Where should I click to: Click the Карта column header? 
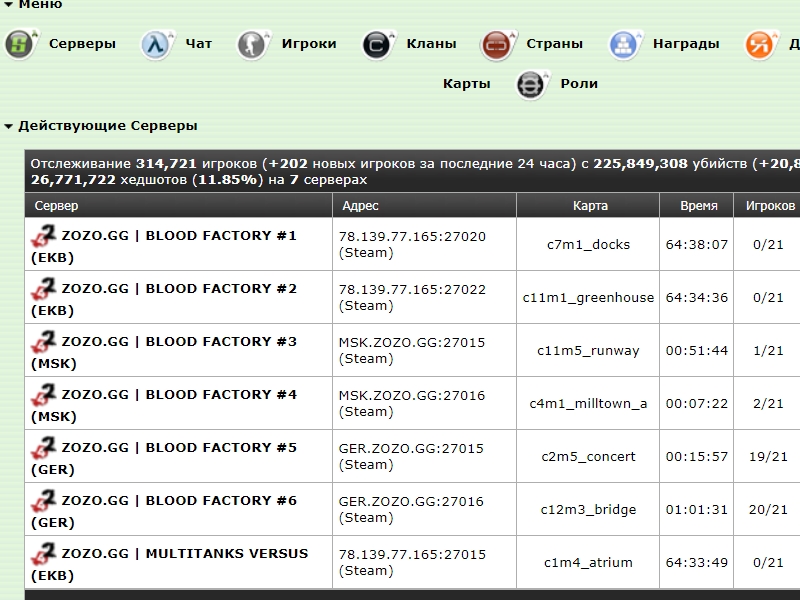point(590,206)
